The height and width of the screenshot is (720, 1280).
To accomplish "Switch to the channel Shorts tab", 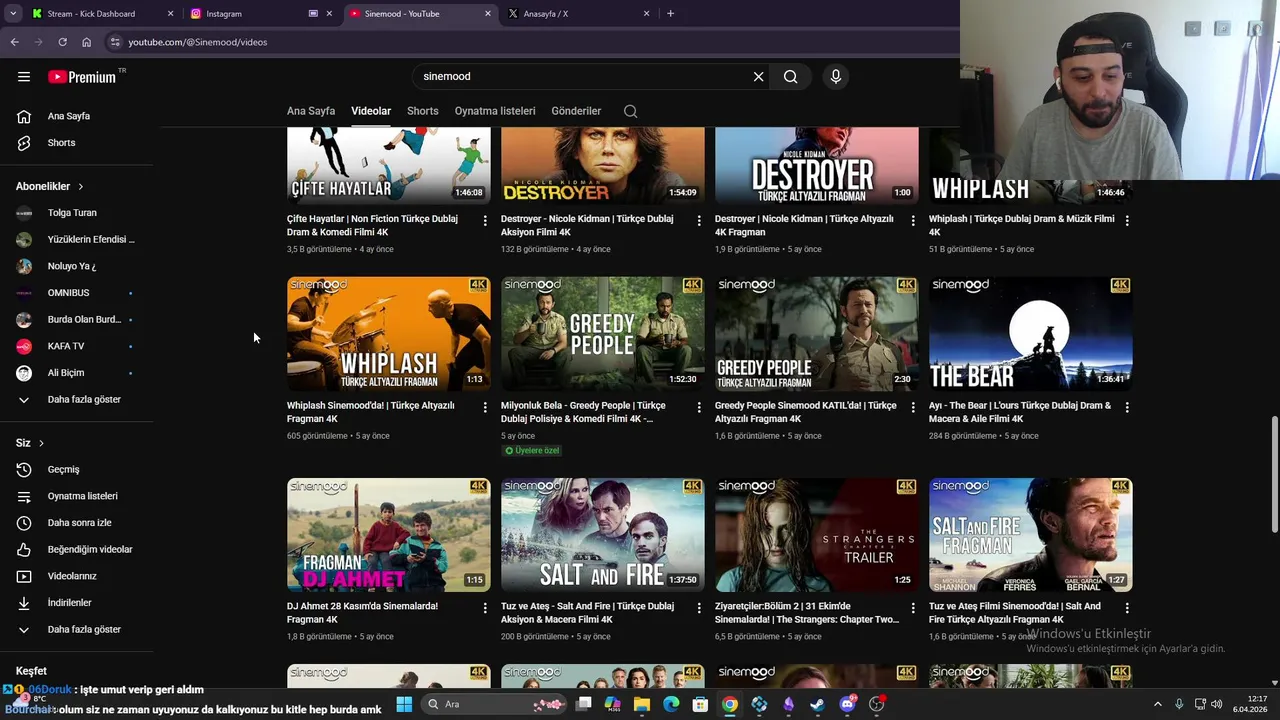I will click(x=422, y=111).
